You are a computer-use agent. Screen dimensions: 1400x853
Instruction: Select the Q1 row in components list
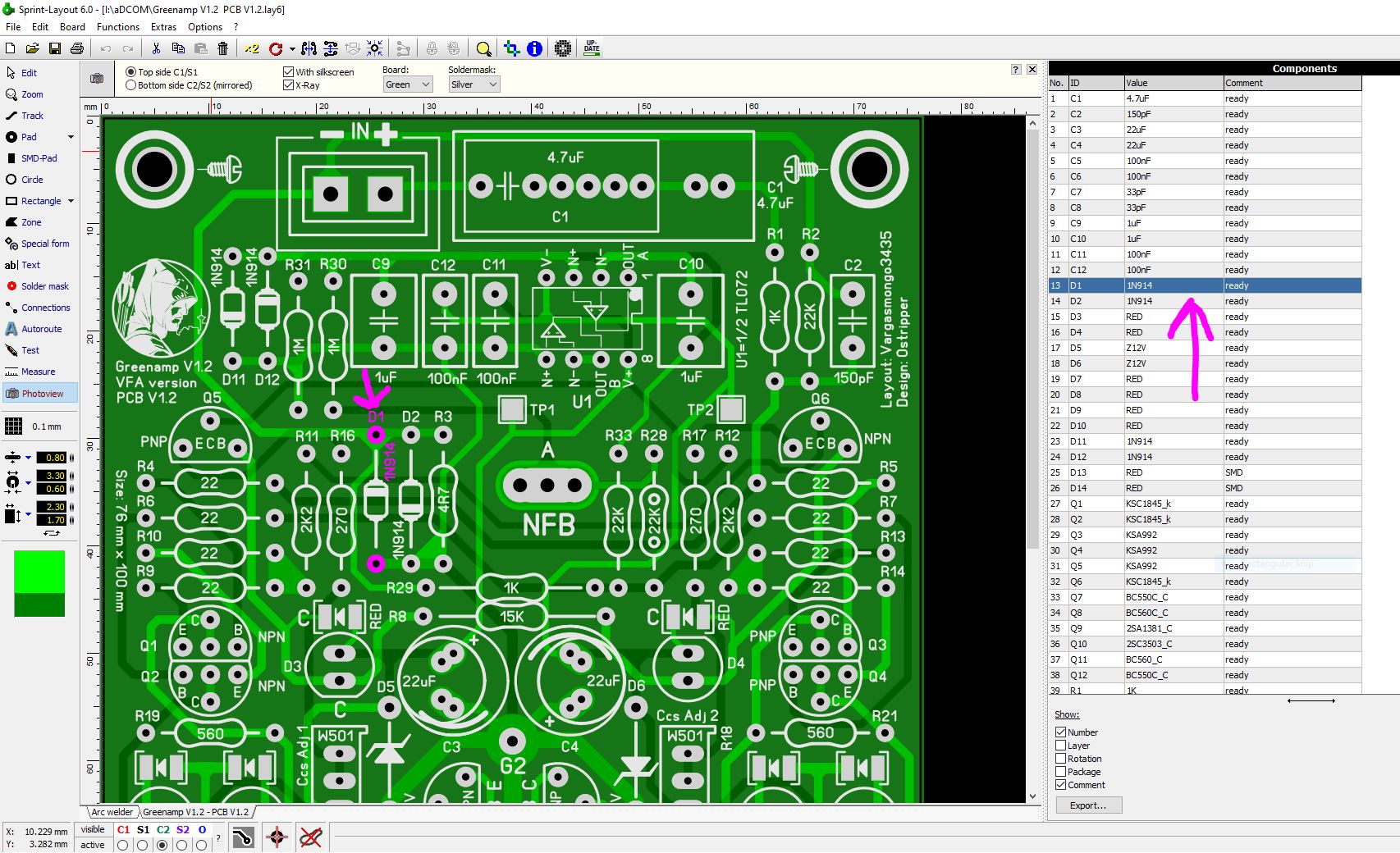click(x=1205, y=504)
